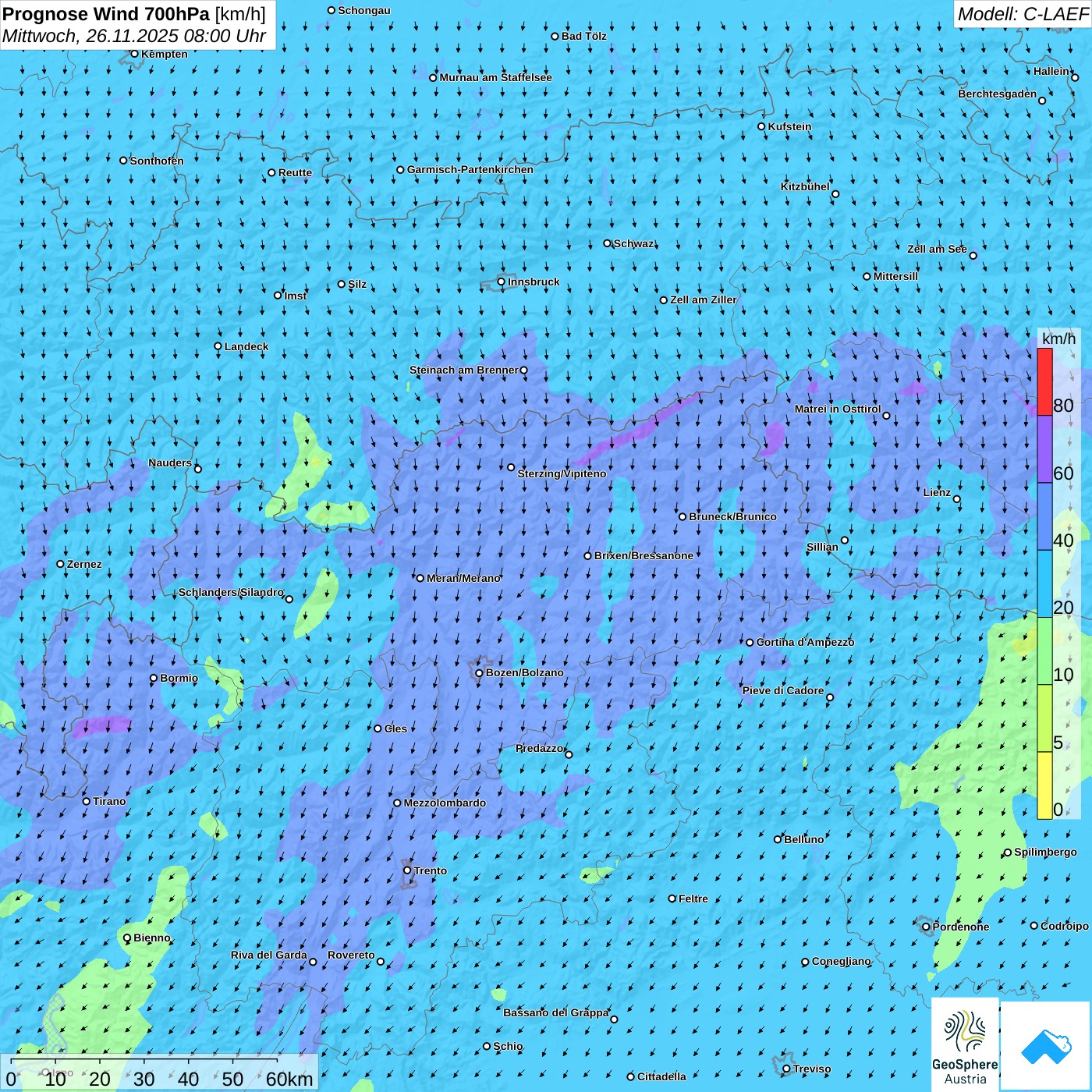Click the Garmisch-Partenkirchen label
Screen dimensions: 1092x1092
coord(470,169)
